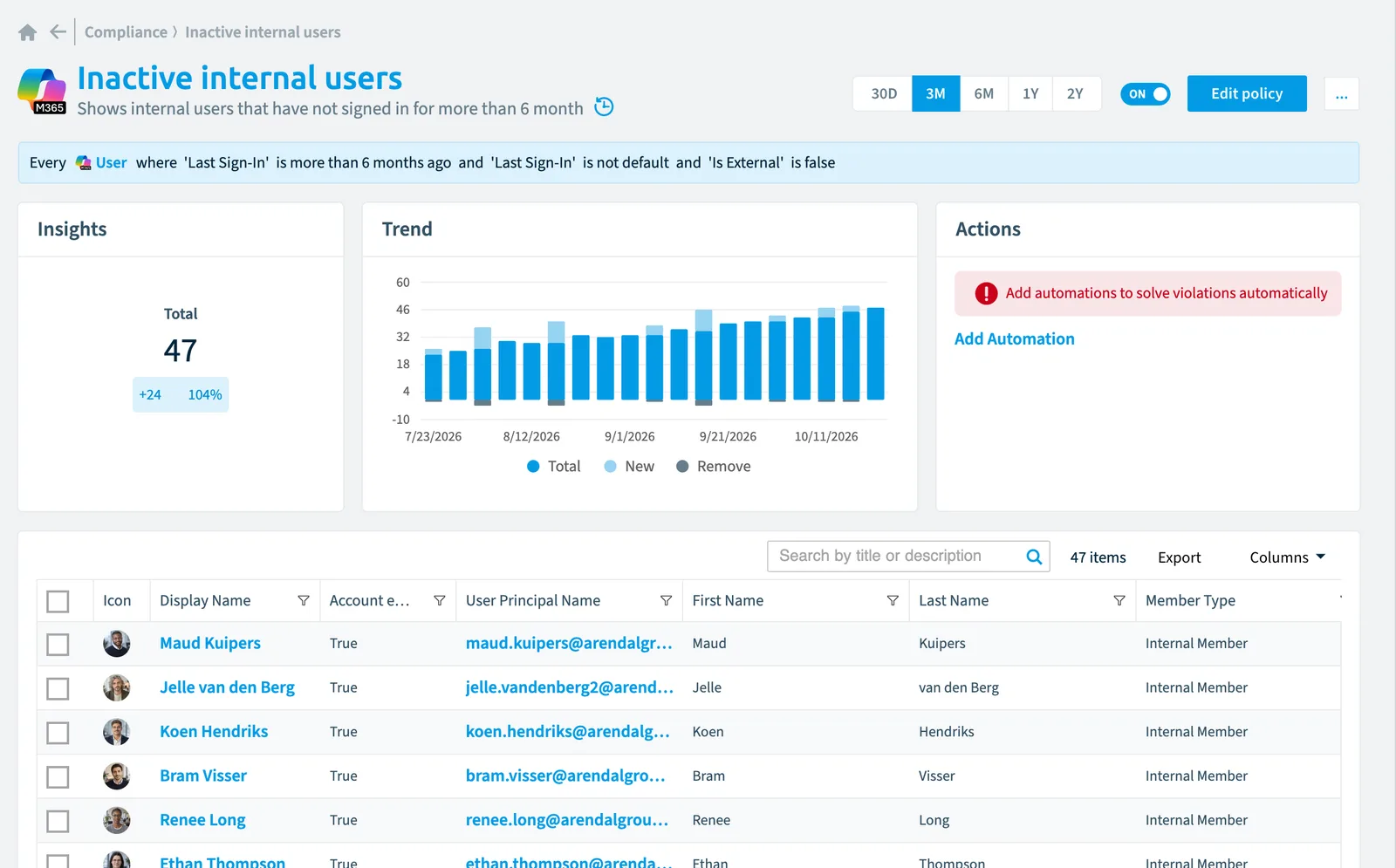Screen dimensions: 1396x868
Task: Click the Edit policy button
Action: [x=1247, y=93]
